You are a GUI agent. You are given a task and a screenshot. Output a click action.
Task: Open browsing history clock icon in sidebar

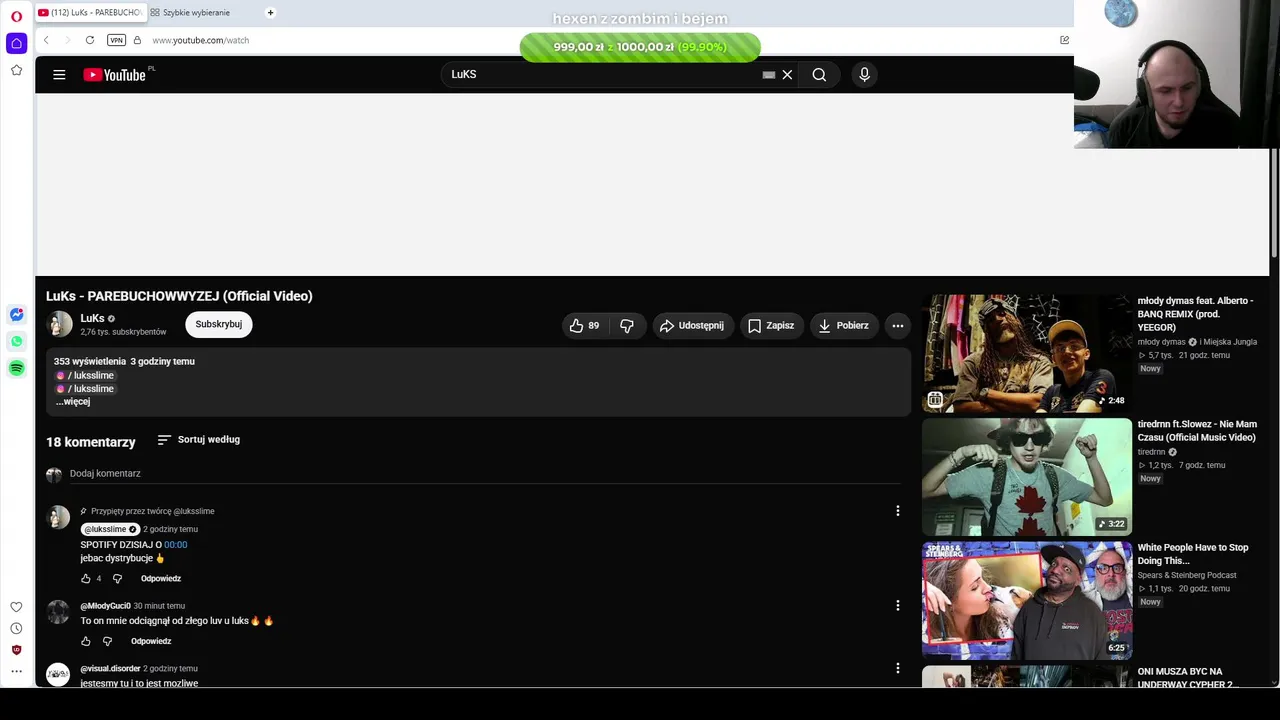point(16,628)
